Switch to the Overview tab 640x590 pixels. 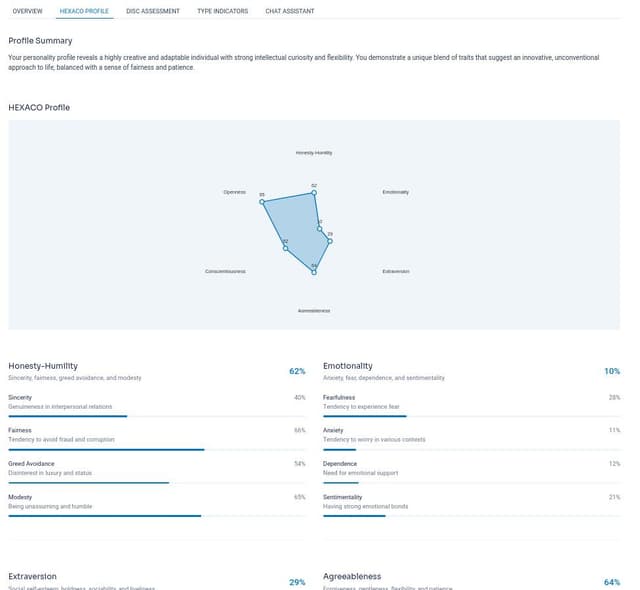pyautogui.click(x=27, y=11)
